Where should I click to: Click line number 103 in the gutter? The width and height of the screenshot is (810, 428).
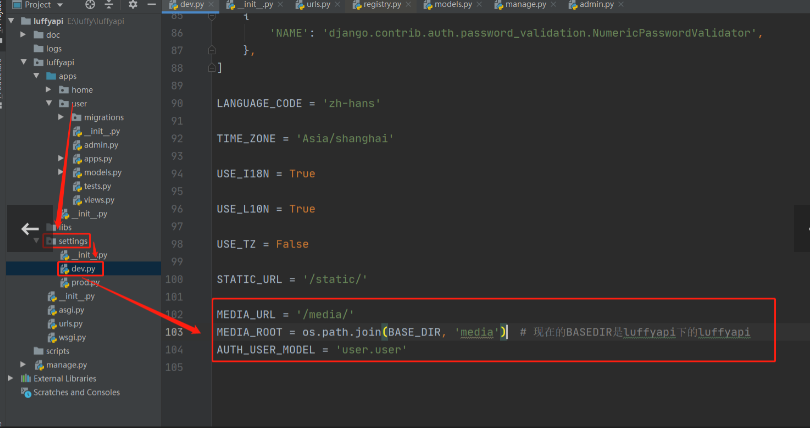pos(174,332)
